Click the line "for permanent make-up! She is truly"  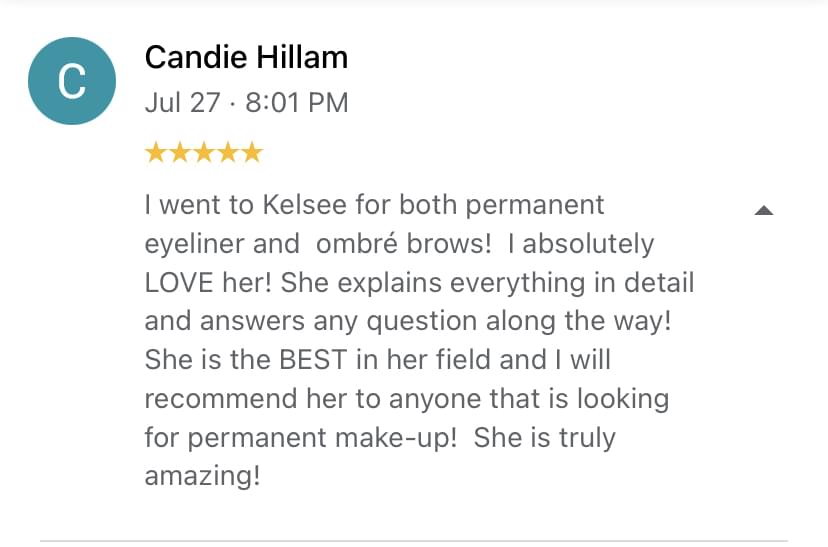click(x=380, y=437)
